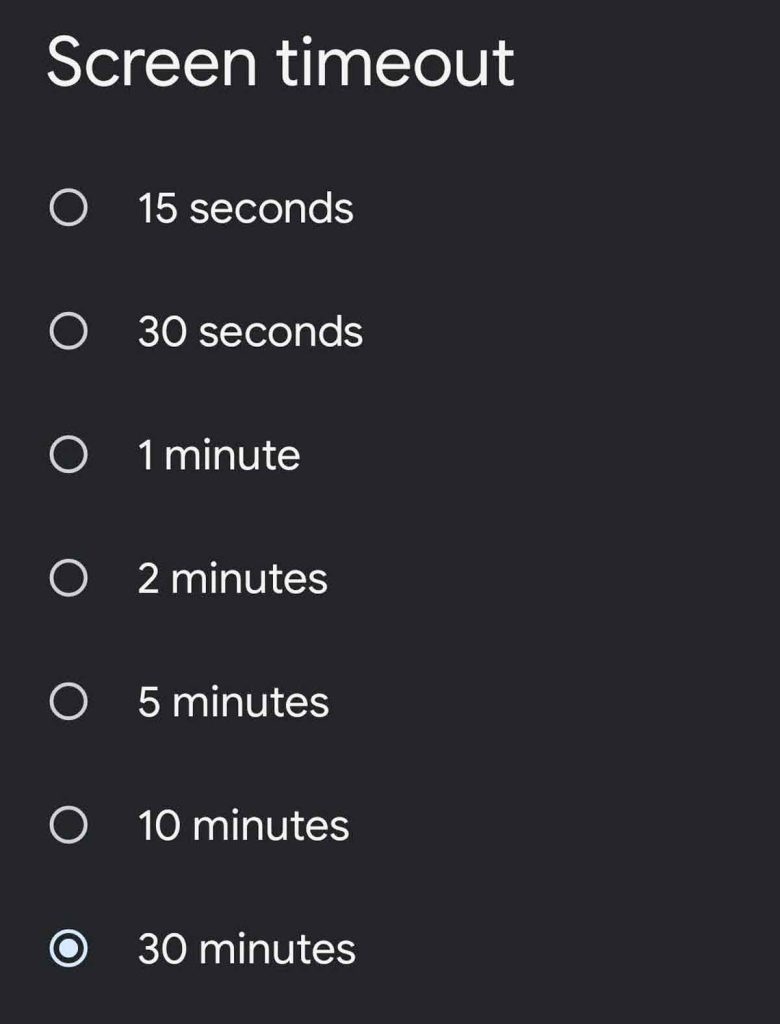
Task: Tap the "30 minutes" text label
Action: click(246, 949)
